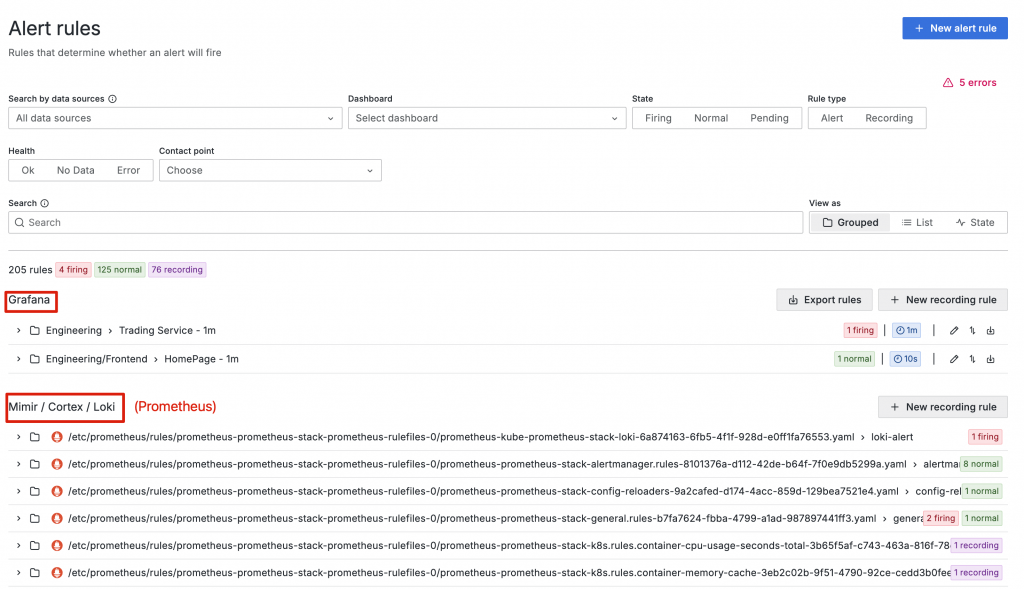Edit the Trading Service - 1m group
This screenshot has height=589, width=1024.
pos(954,330)
